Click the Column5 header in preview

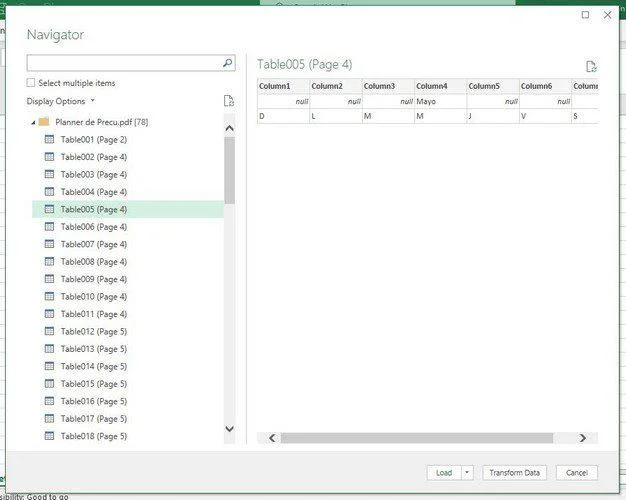[493, 86]
